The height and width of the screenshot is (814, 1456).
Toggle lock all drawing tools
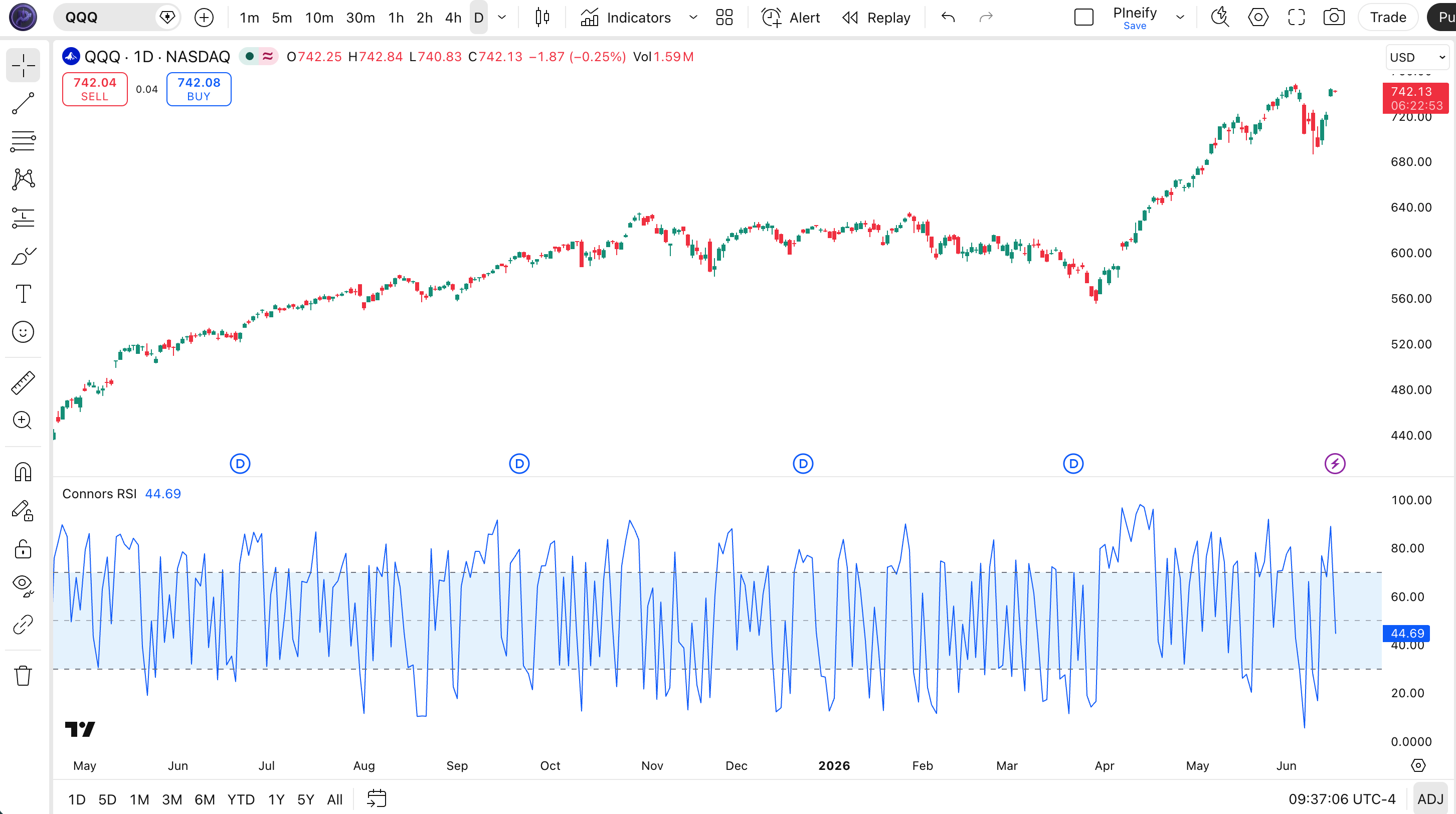tap(23, 549)
